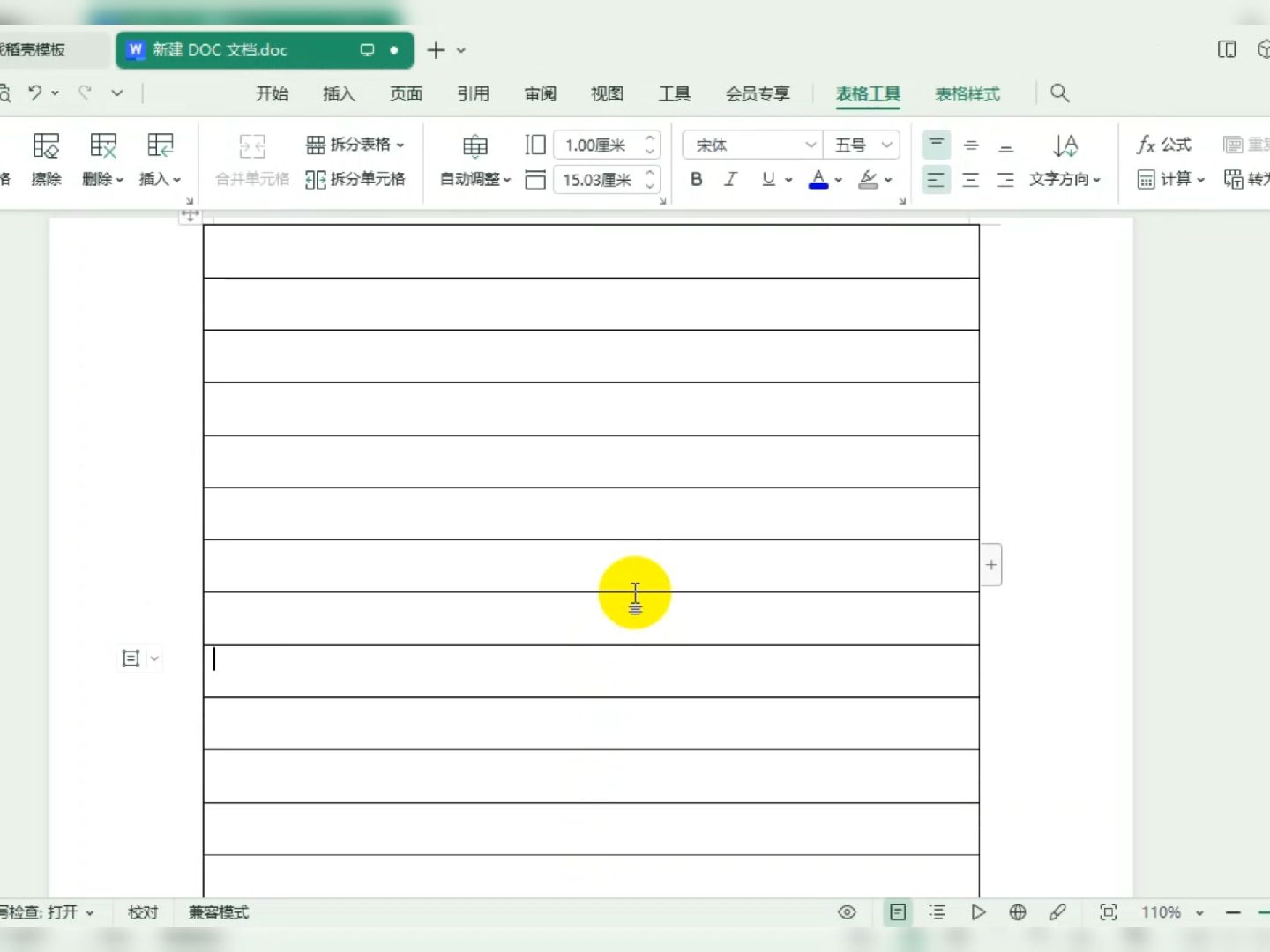This screenshot has width=1270, height=952.
Task: Click the Merge Cells (合并单元格) button
Action: 252,160
